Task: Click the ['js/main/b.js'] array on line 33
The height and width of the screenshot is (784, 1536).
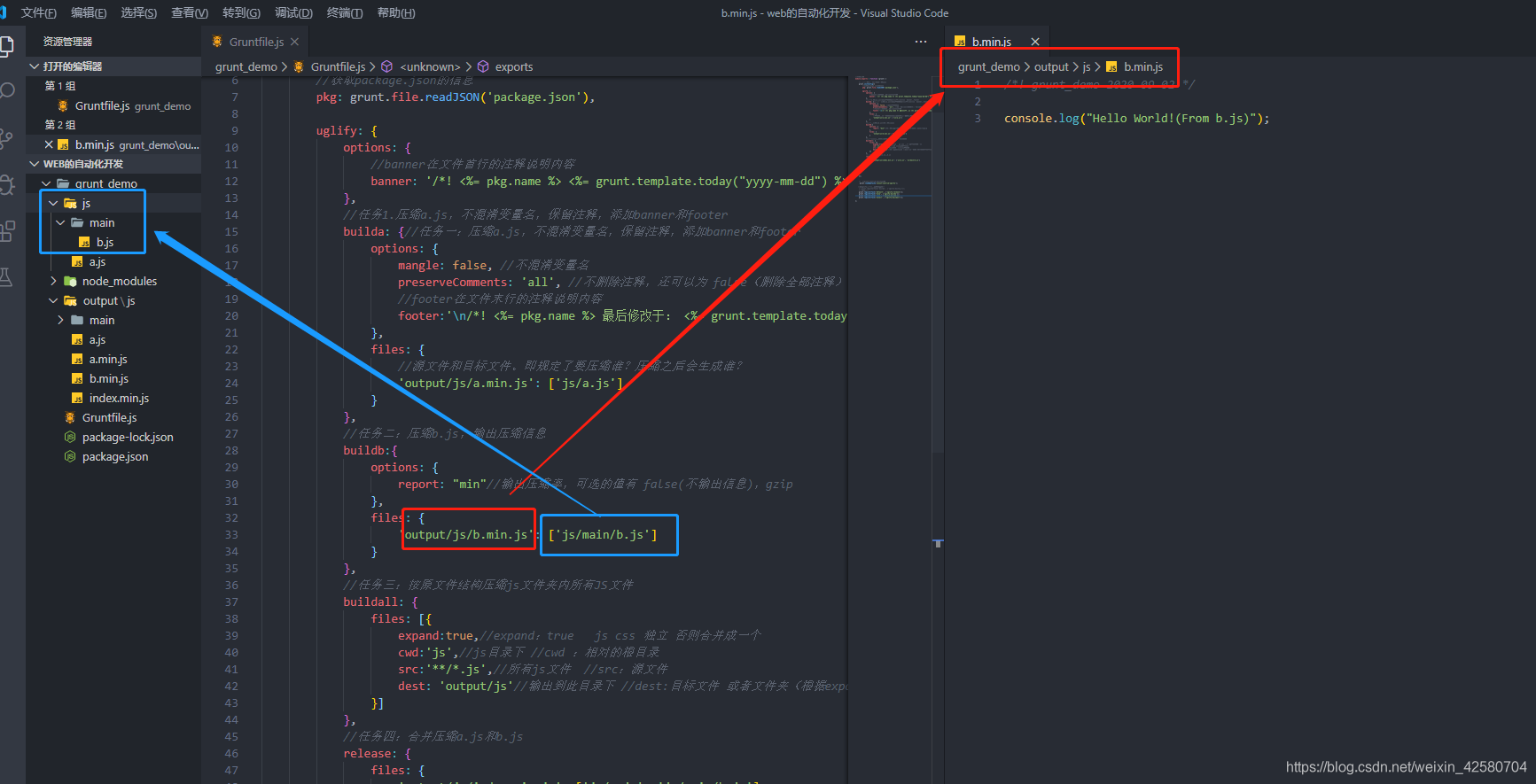Action: pyautogui.click(x=603, y=534)
